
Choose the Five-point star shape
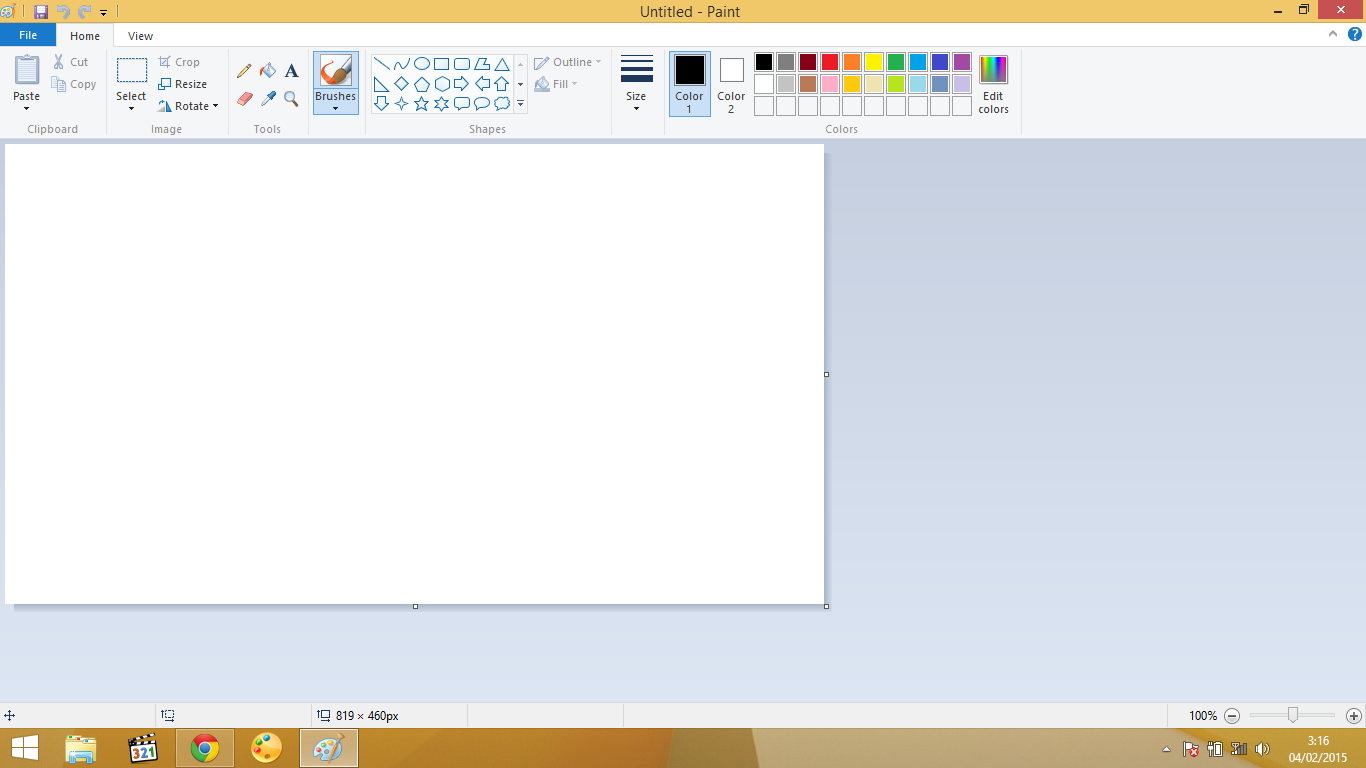pos(421,101)
